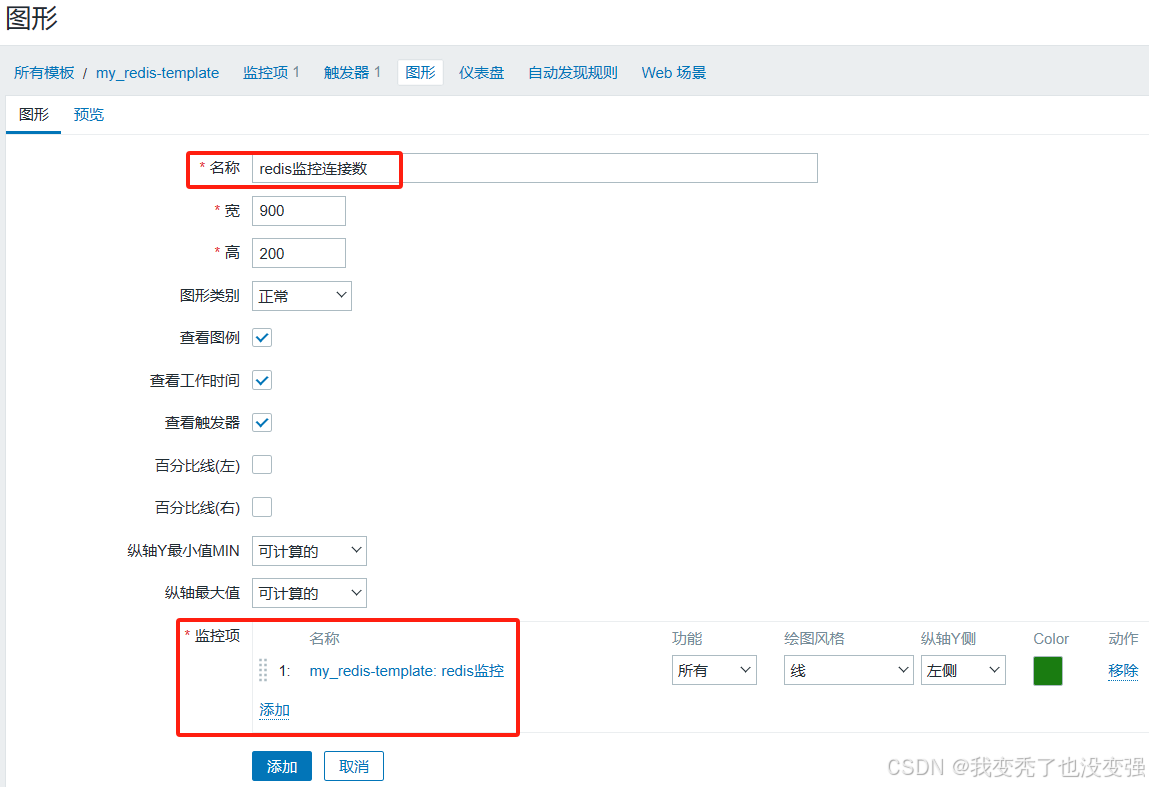Open the 所有模板 breadcrumb link
The width and height of the screenshot is (1149, 787).
point(44,73)
